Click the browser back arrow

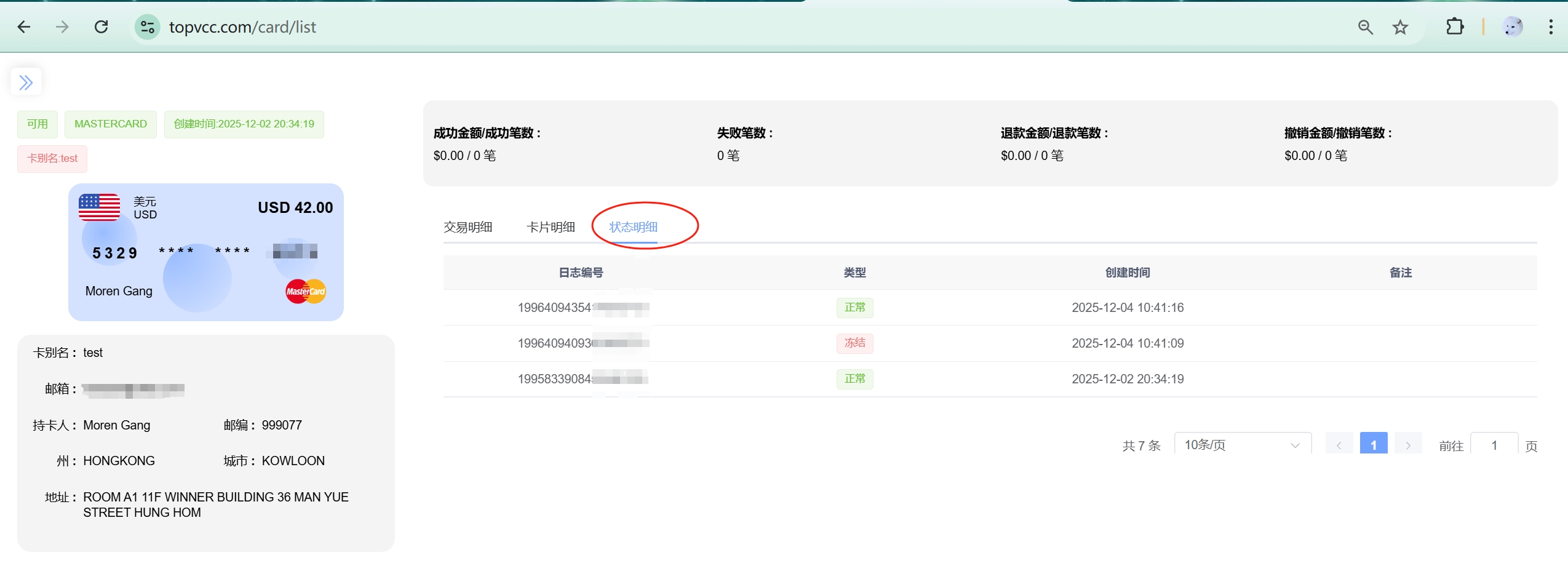click(x=24, y=27)
